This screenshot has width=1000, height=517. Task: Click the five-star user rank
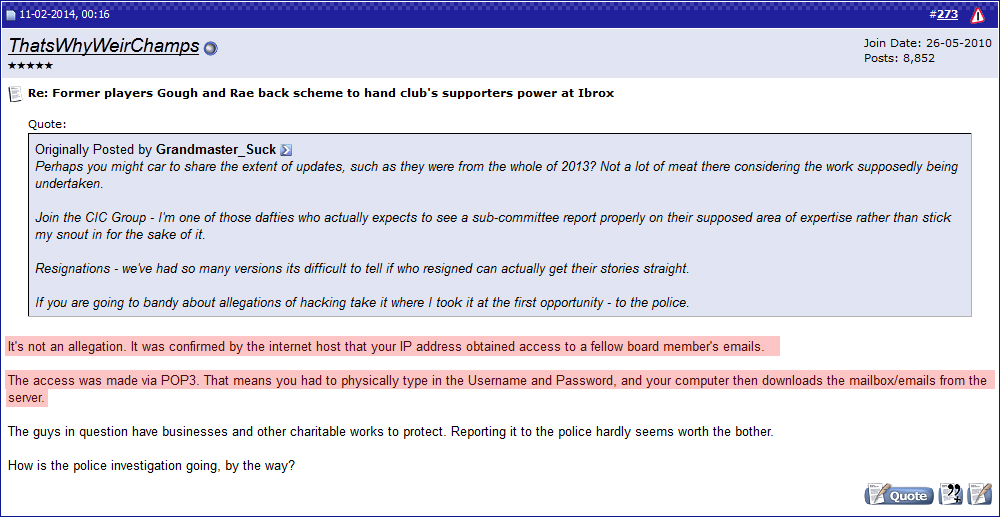[30, 66]
